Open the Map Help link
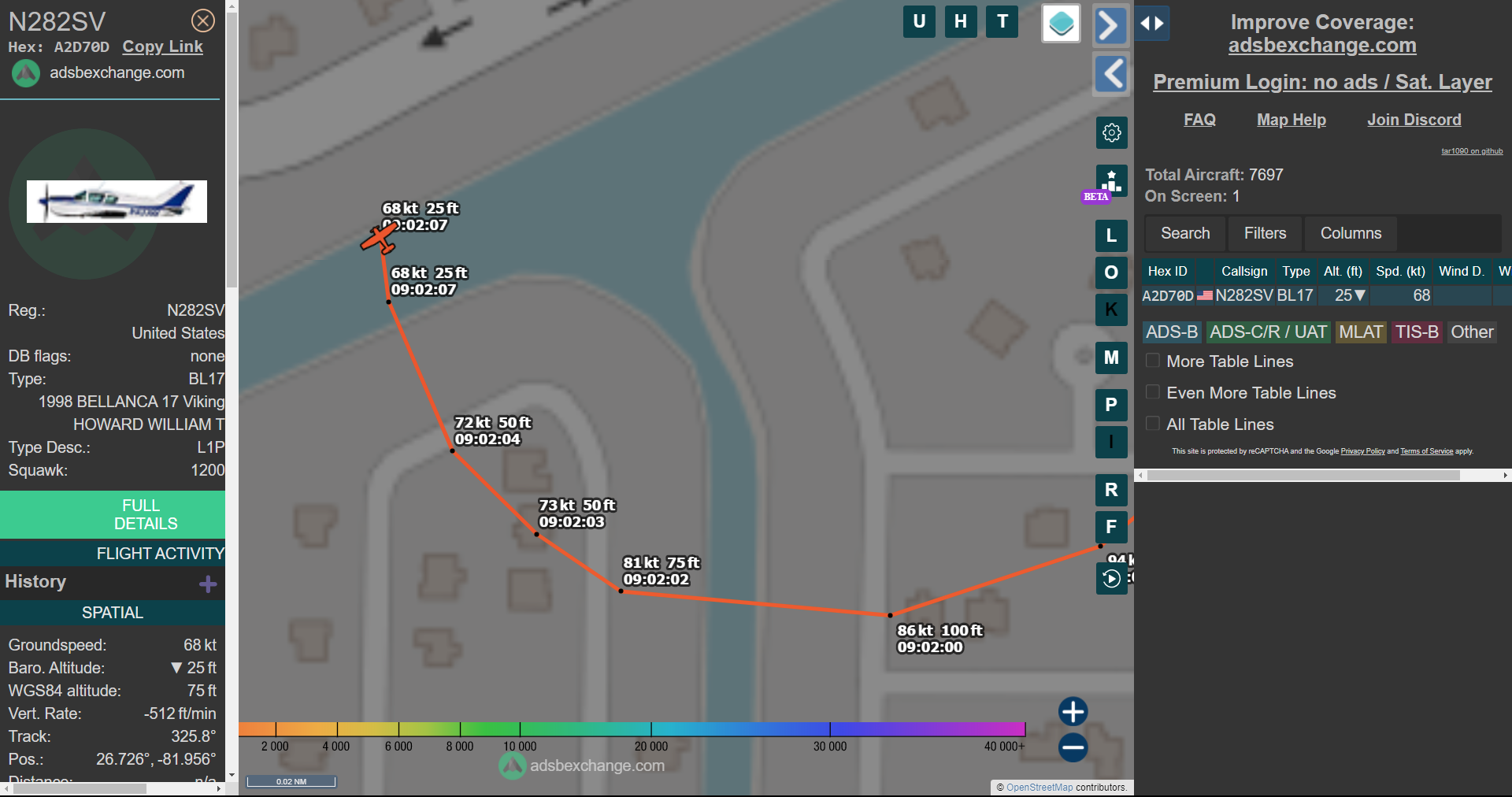The width and height of the screenshot is (1512, 797). [x=1291, y=120]
